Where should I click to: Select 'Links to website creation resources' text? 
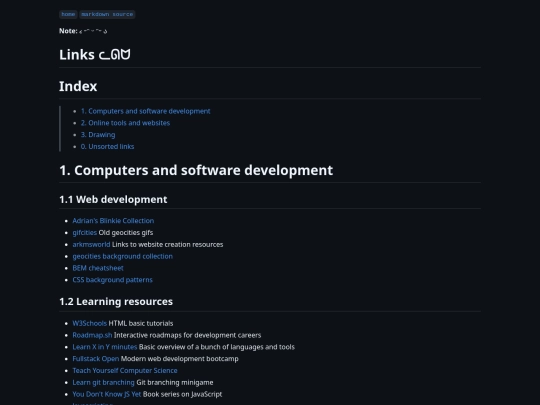pos(167,245)
